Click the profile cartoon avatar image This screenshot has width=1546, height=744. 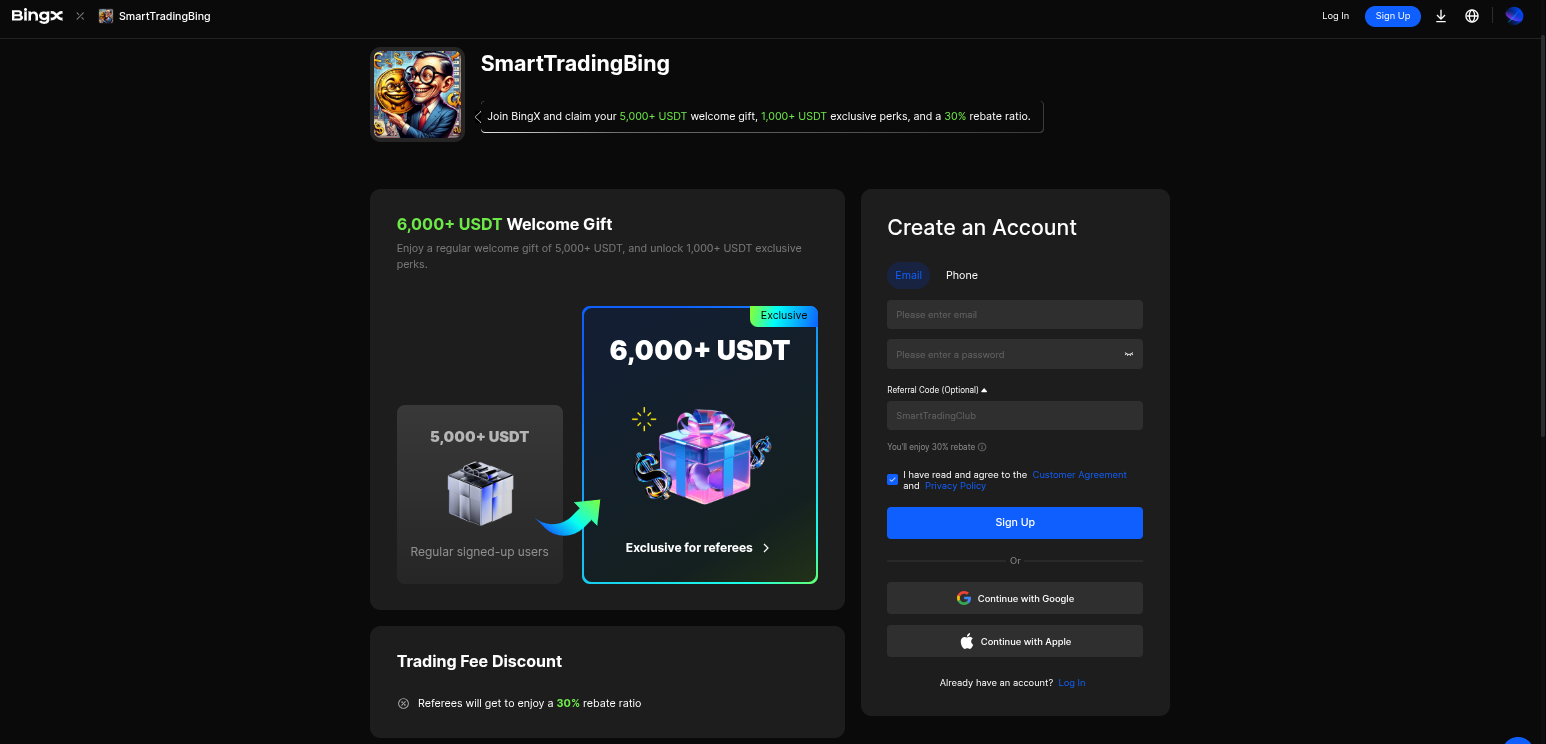(x=417, y=94)
